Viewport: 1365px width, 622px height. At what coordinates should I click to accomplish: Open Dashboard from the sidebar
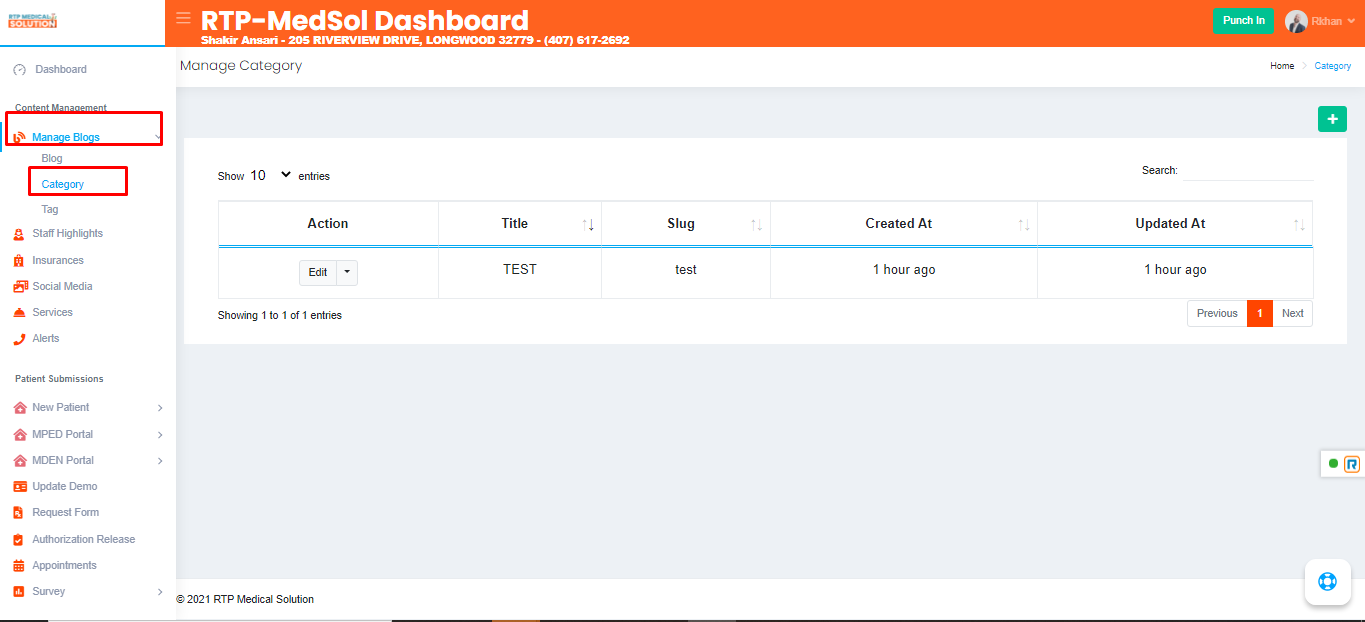(61, 70)
